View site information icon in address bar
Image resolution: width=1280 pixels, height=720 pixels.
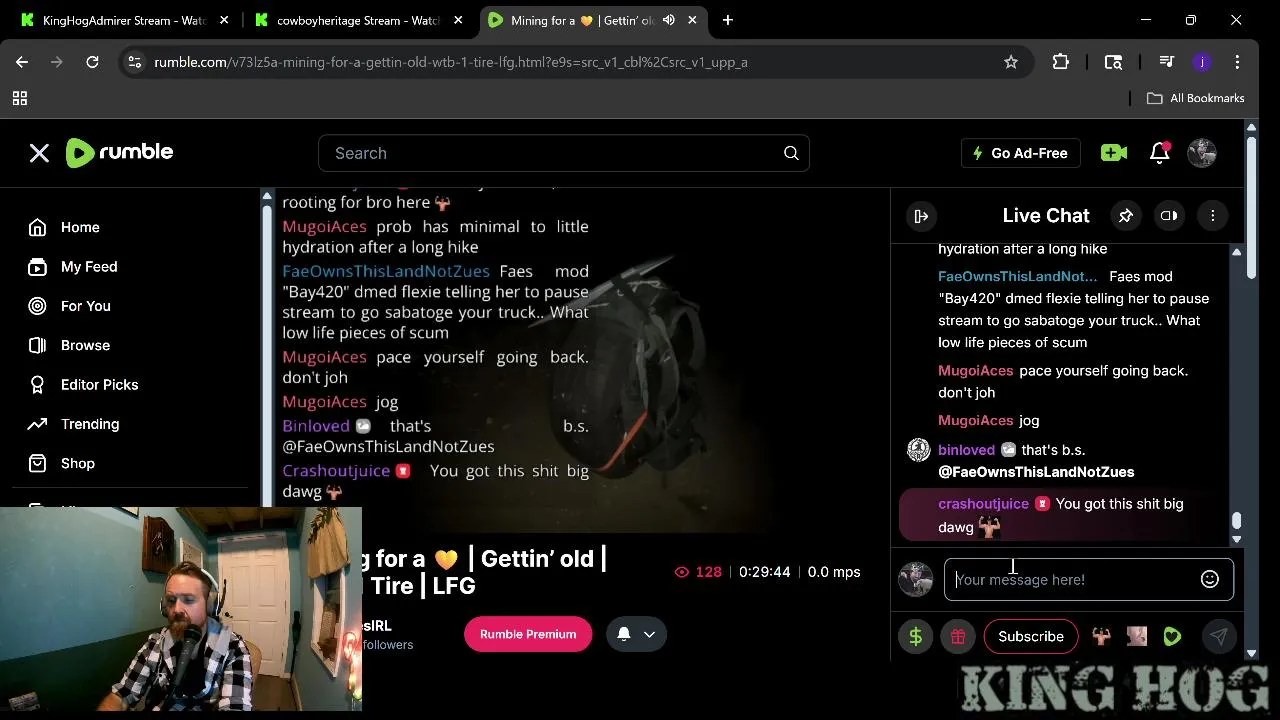click(135, 62)
